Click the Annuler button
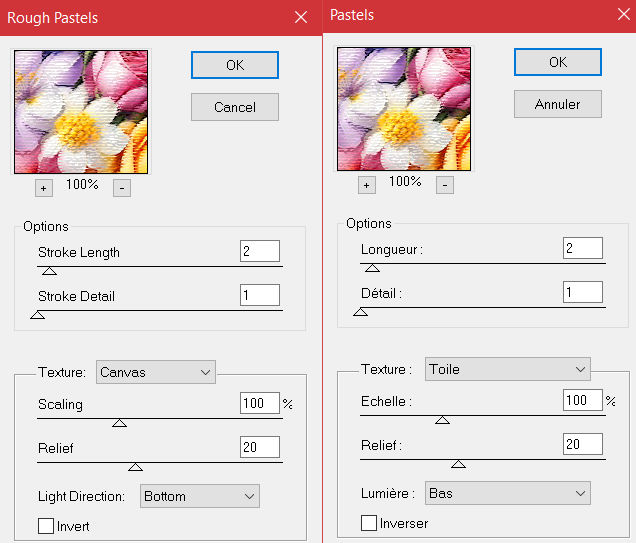Screen dimensions: 636x543 pos(558,103)
